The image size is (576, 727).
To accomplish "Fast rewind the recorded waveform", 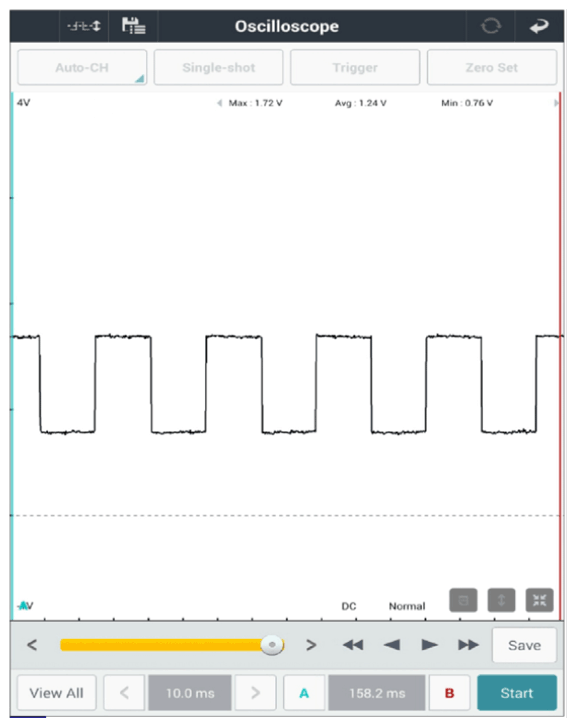I will tap(353, 645).
